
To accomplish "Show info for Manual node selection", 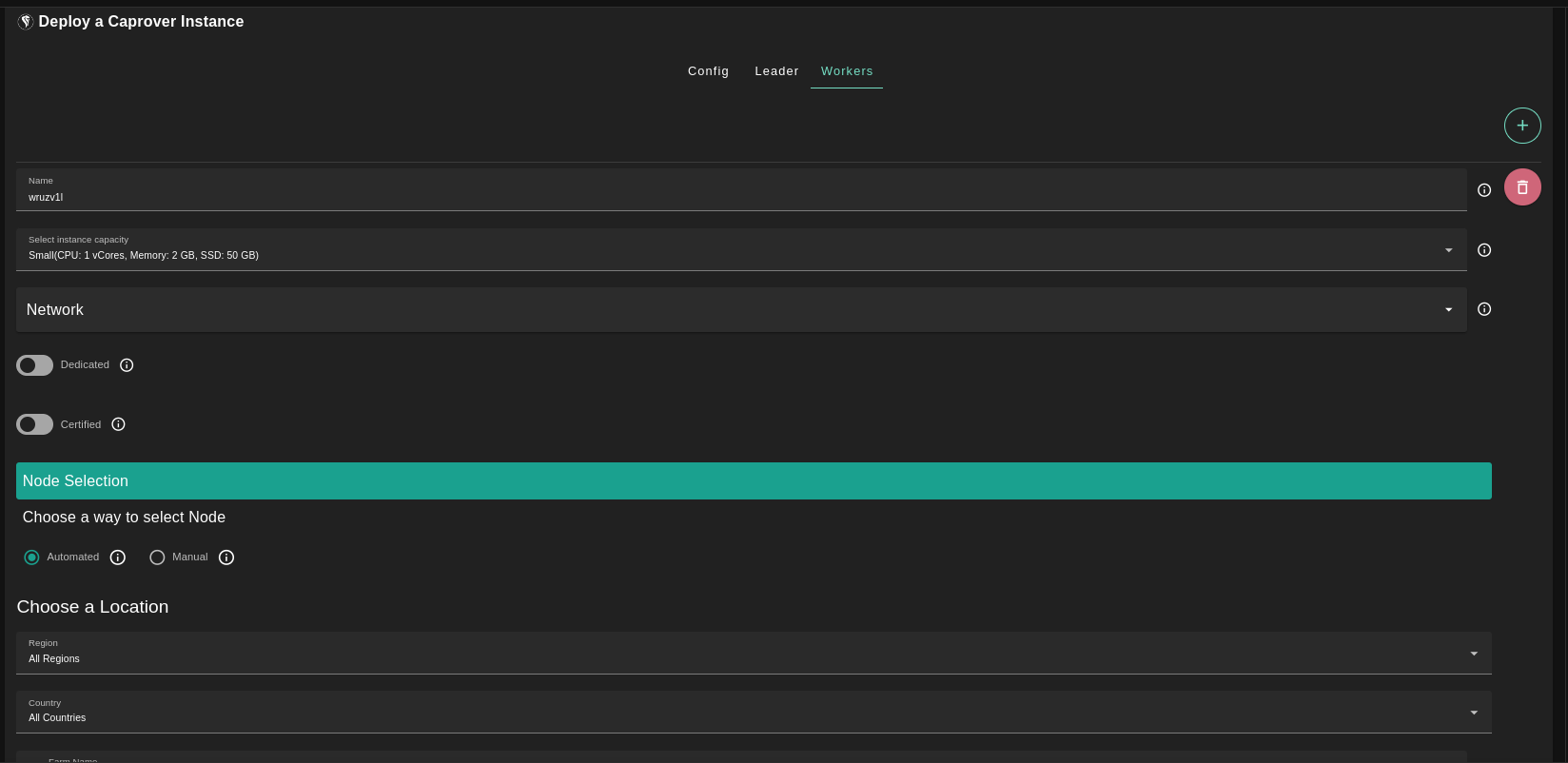I will tap(226, 558).
